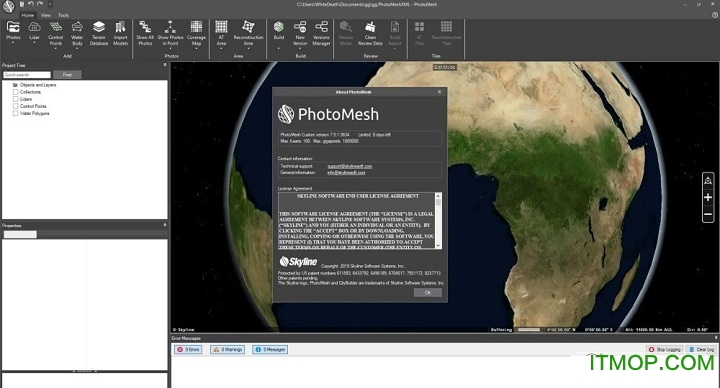Toggle the 0 Warnings filter
The width and height of the screenshot is (720, 388).
coord(228,349)
